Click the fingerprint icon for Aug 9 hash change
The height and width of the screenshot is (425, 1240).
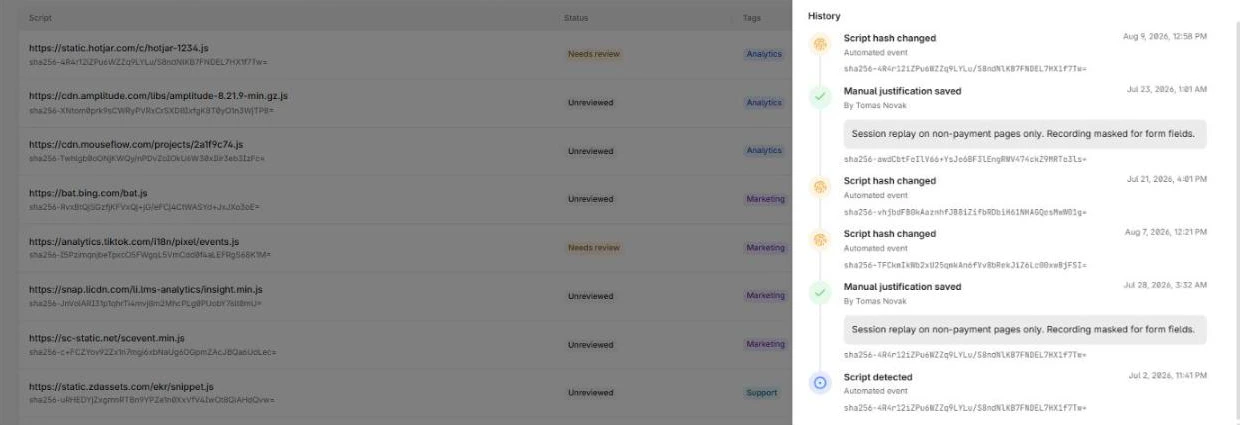(x=820, y=43)
